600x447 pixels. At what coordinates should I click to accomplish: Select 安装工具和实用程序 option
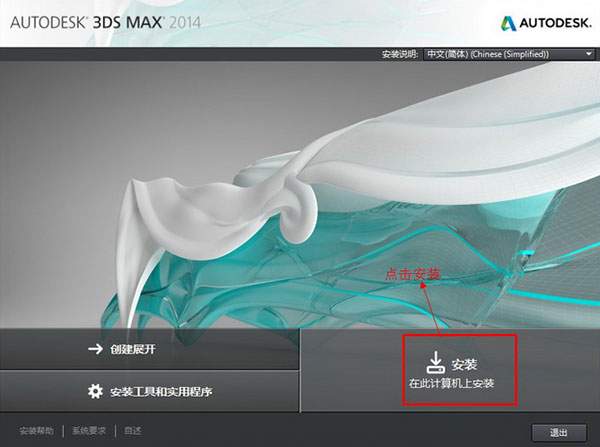tap(149, 391)
